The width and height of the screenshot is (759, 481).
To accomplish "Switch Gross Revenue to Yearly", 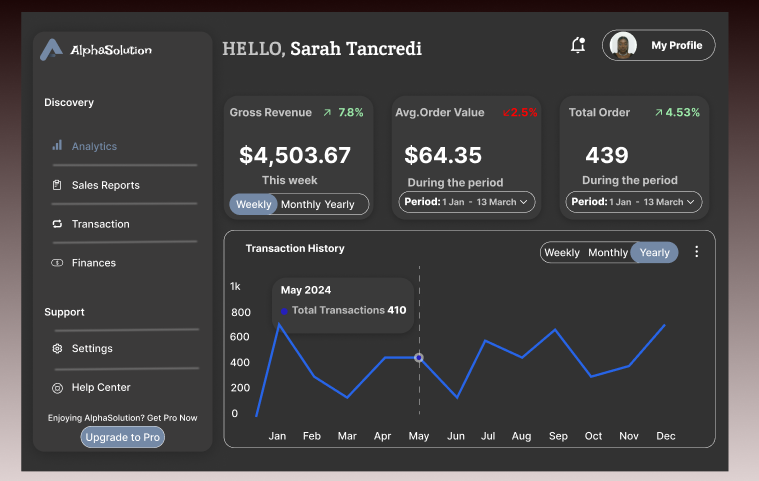I will tap(340, 205).
